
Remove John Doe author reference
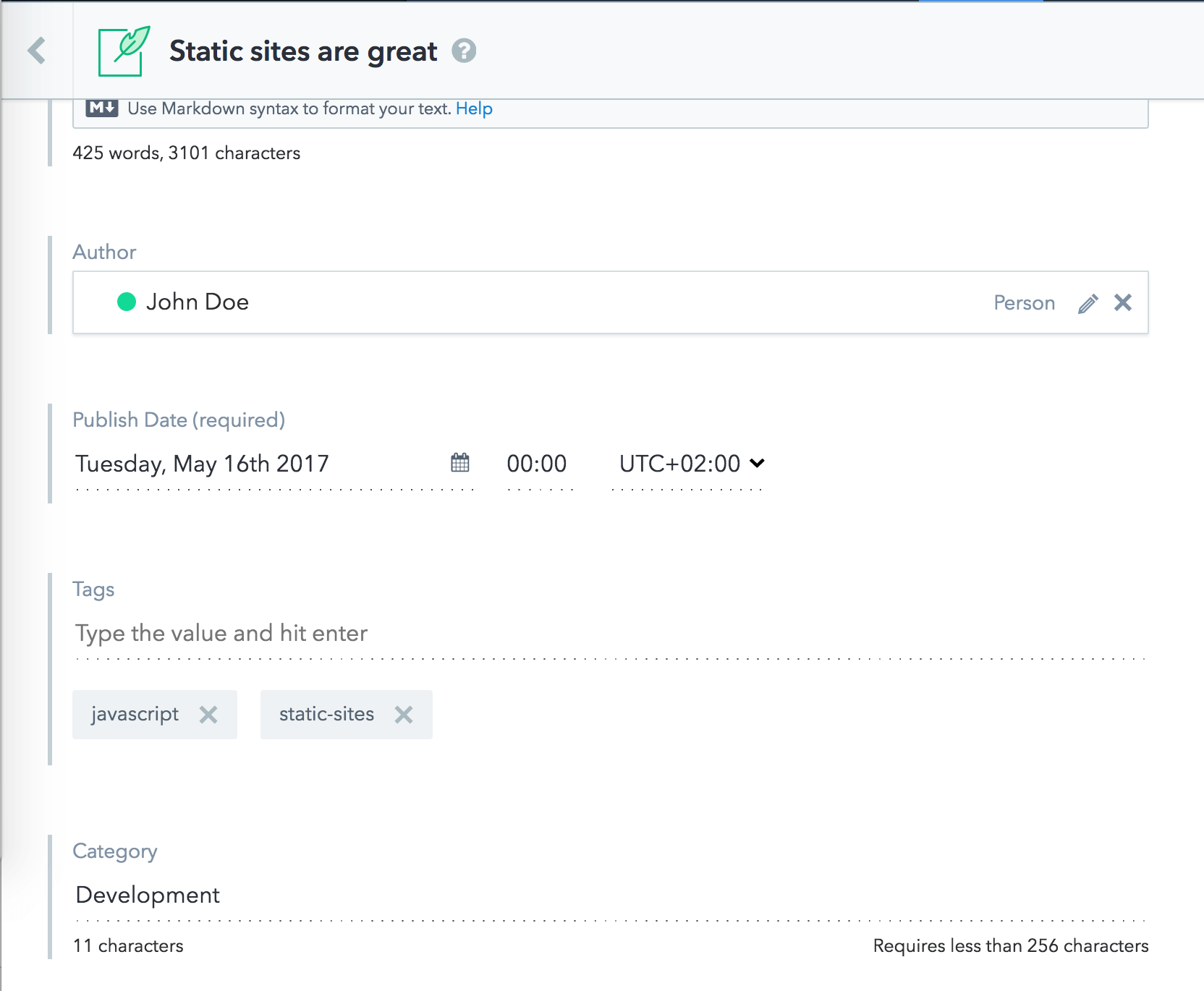tap(1122, 302)
